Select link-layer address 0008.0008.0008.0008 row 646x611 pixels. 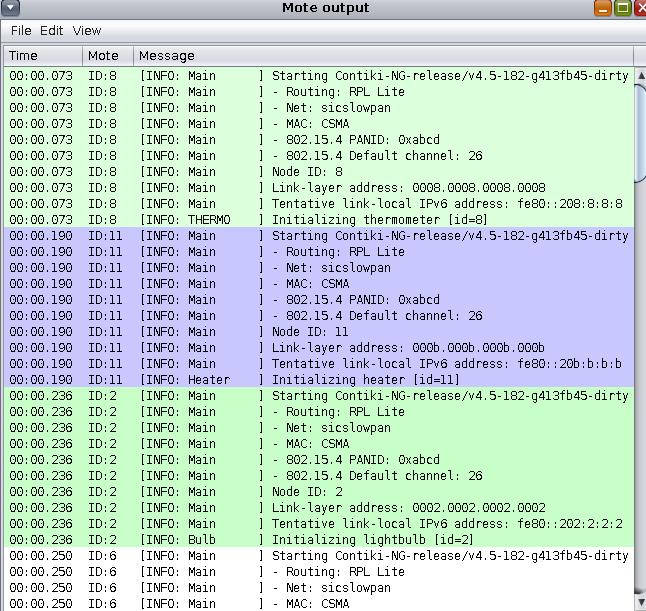pos(318,187)
